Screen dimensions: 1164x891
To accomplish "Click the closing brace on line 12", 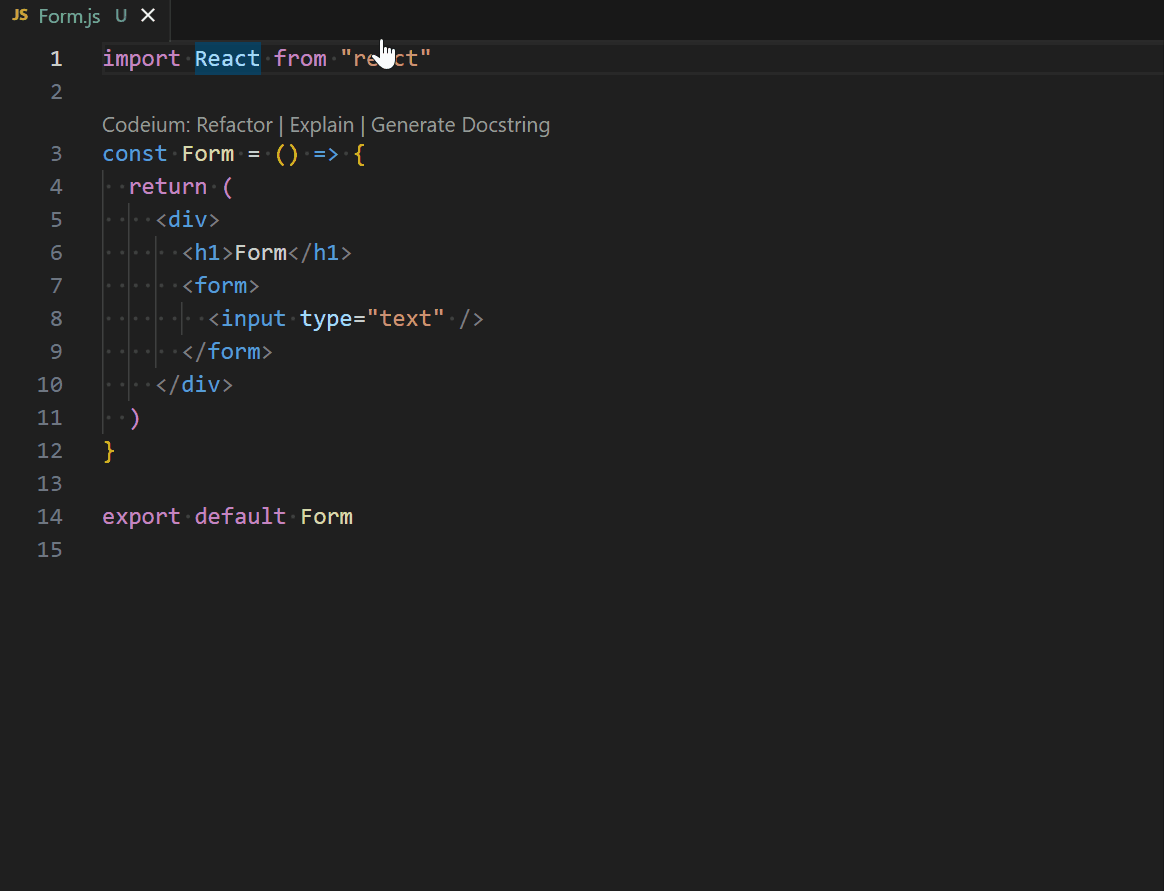I will pyautogui.click(x=107, y=450).
